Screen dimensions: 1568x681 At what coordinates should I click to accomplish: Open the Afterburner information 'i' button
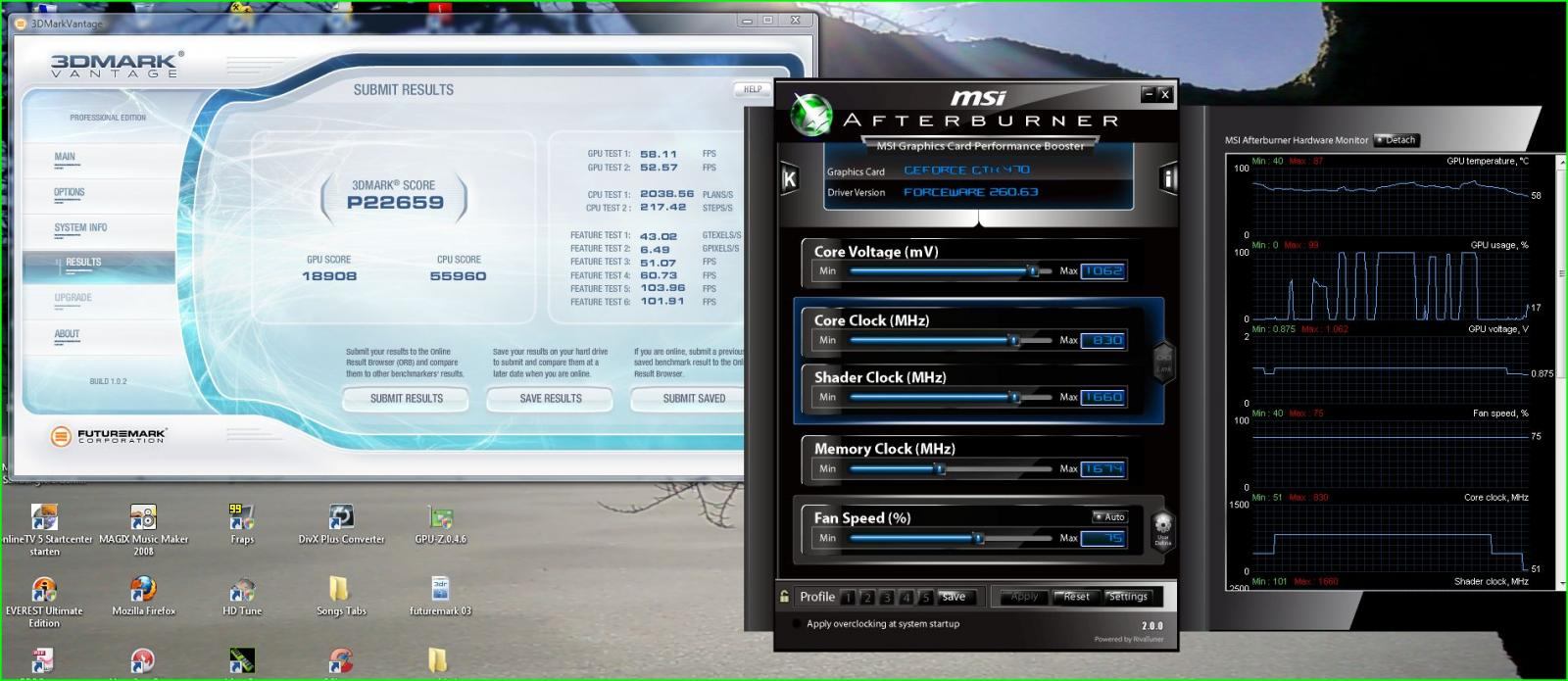point(1167,177)
